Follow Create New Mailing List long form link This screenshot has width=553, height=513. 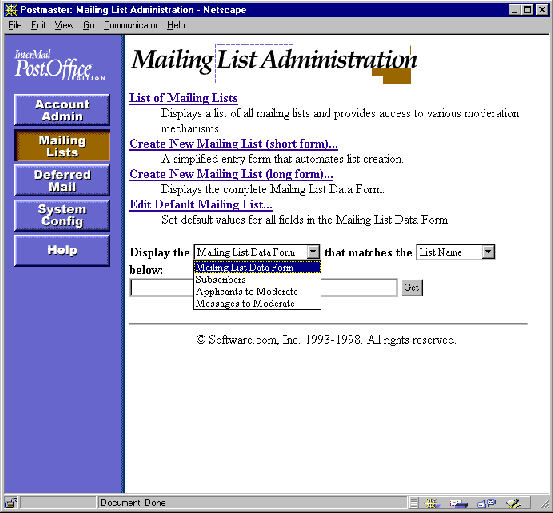[231, 174]
